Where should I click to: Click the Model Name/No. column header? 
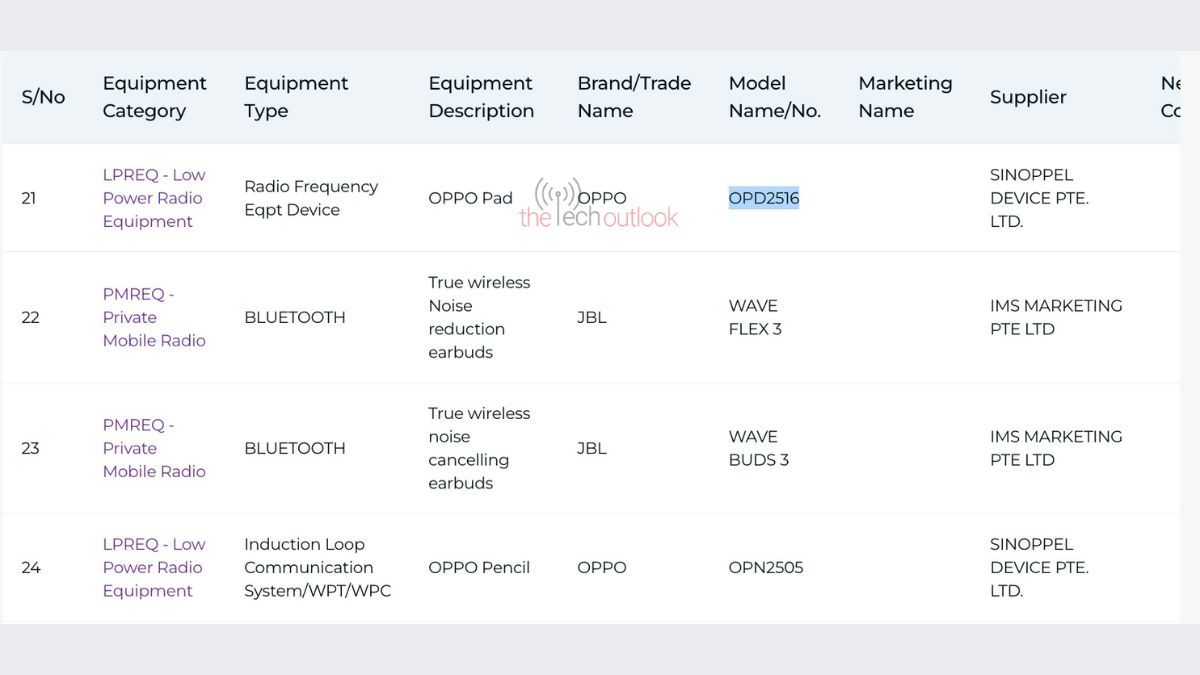click(775, 97)
